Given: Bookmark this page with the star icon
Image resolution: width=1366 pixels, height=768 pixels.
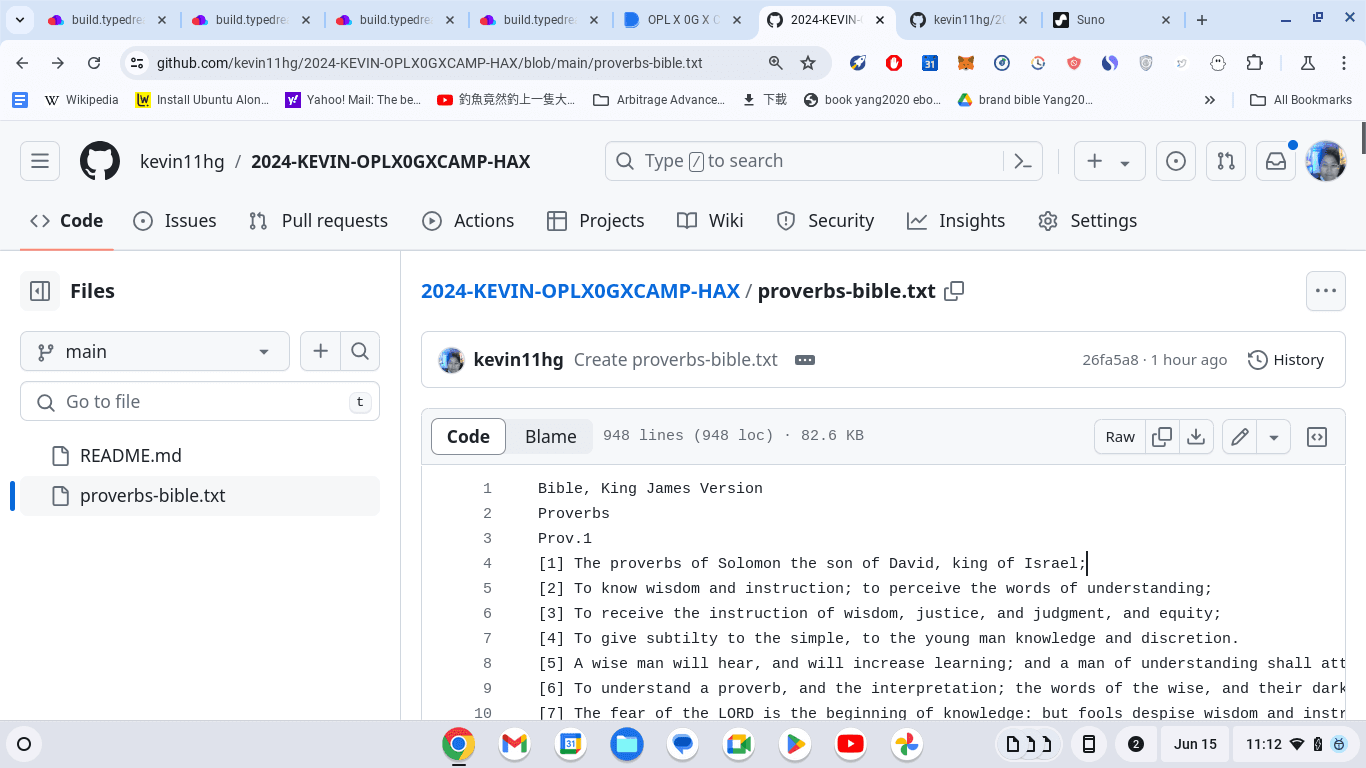Looking at the screenshot, I should [808, 63].
